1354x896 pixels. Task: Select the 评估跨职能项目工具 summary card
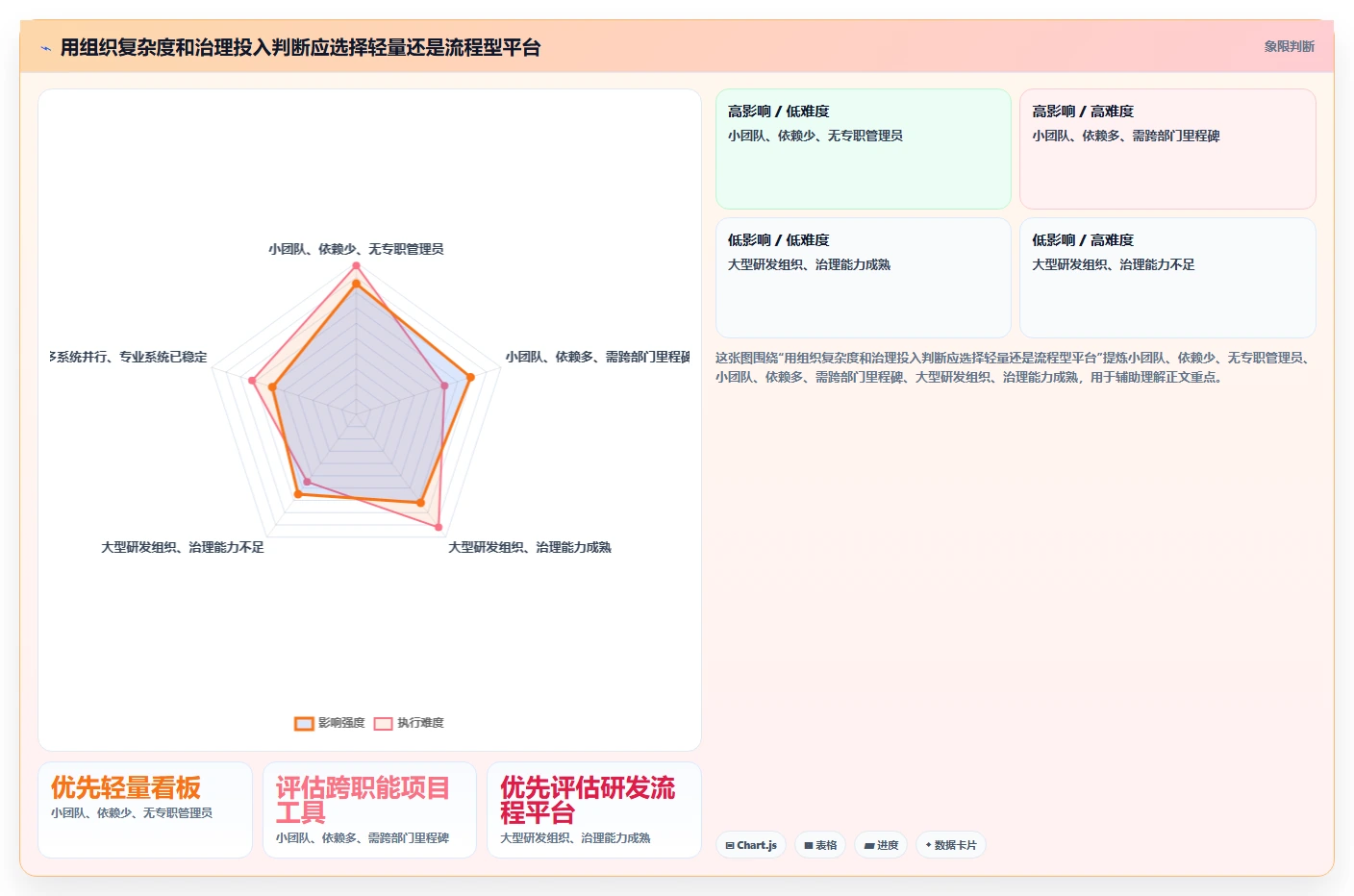(x=369, y=809)
